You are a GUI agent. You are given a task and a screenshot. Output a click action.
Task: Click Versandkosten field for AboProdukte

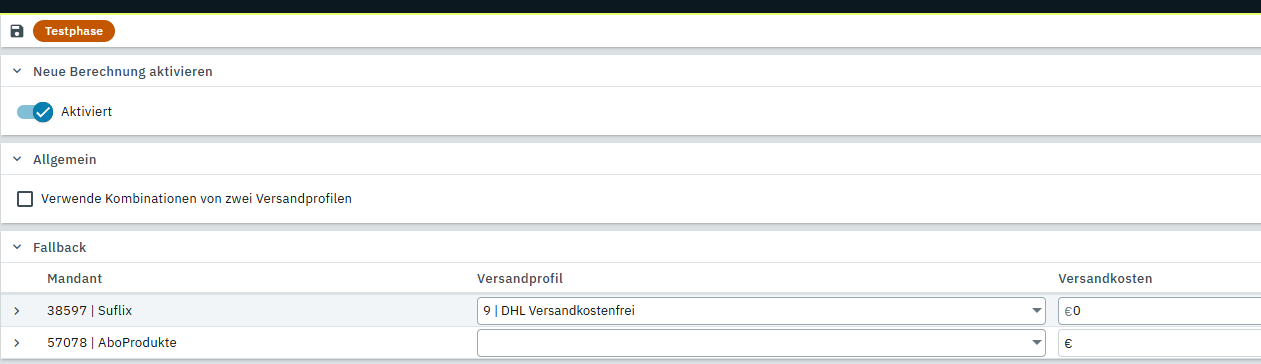1159,343
